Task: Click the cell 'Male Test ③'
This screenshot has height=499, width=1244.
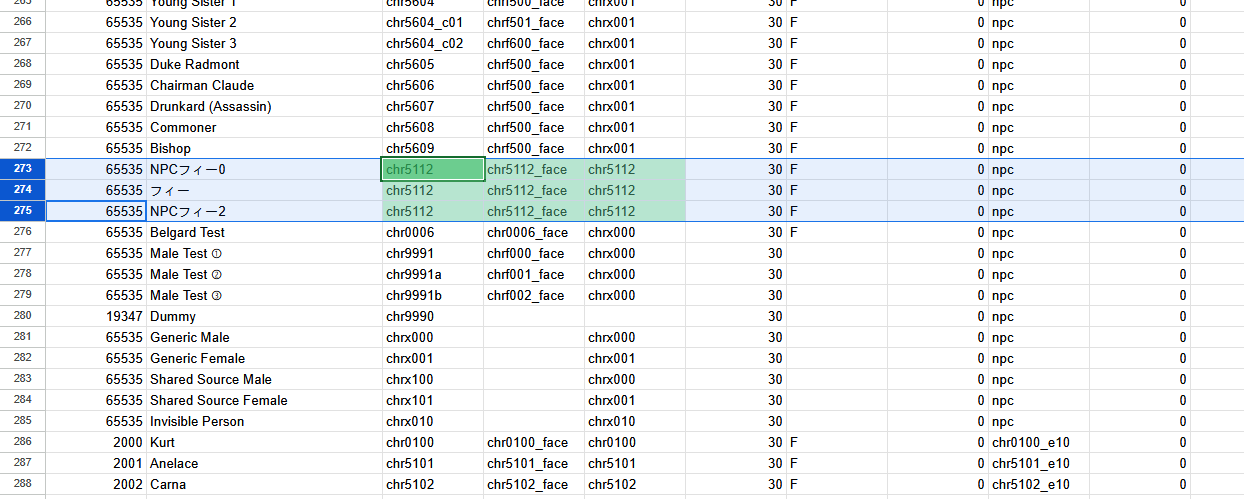Action: point(264,295)
